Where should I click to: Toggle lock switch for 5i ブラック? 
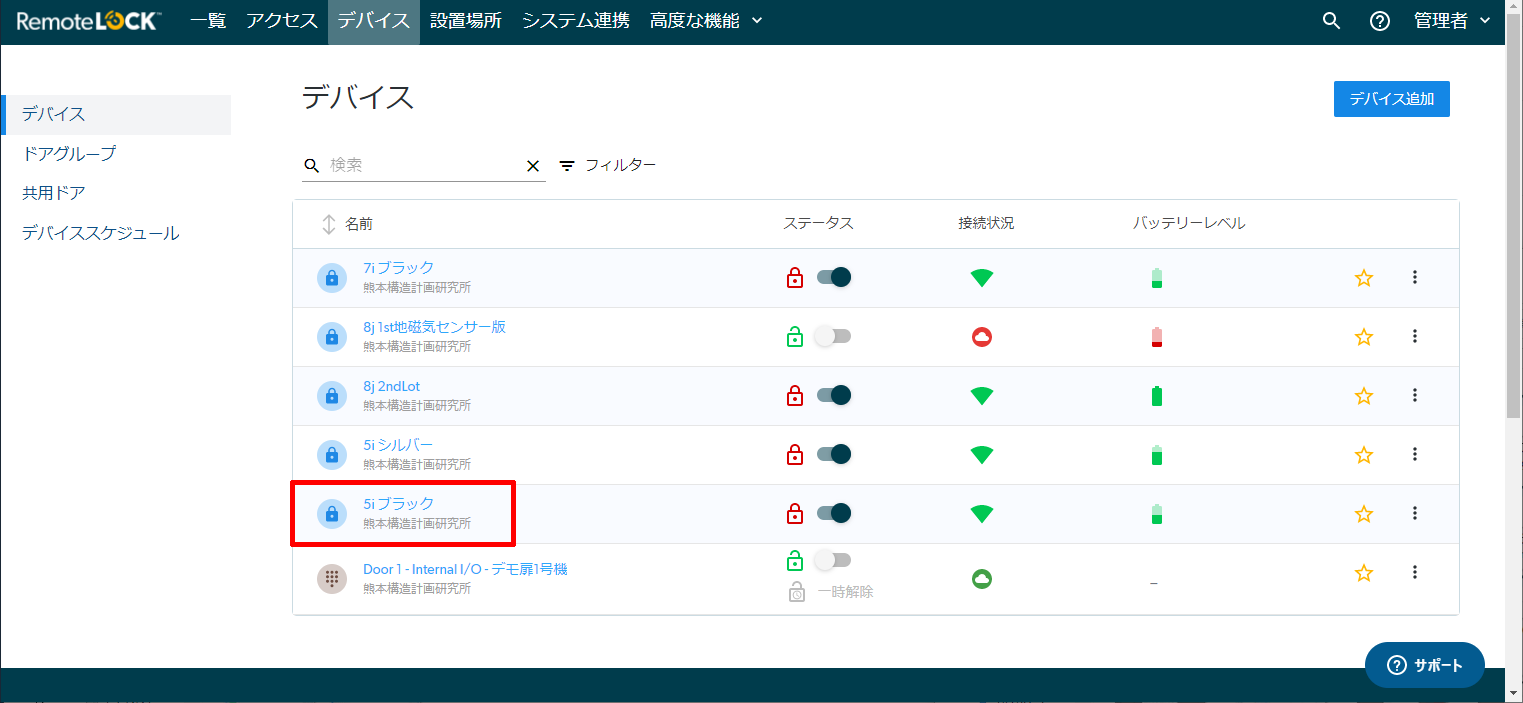coord(834,513)
